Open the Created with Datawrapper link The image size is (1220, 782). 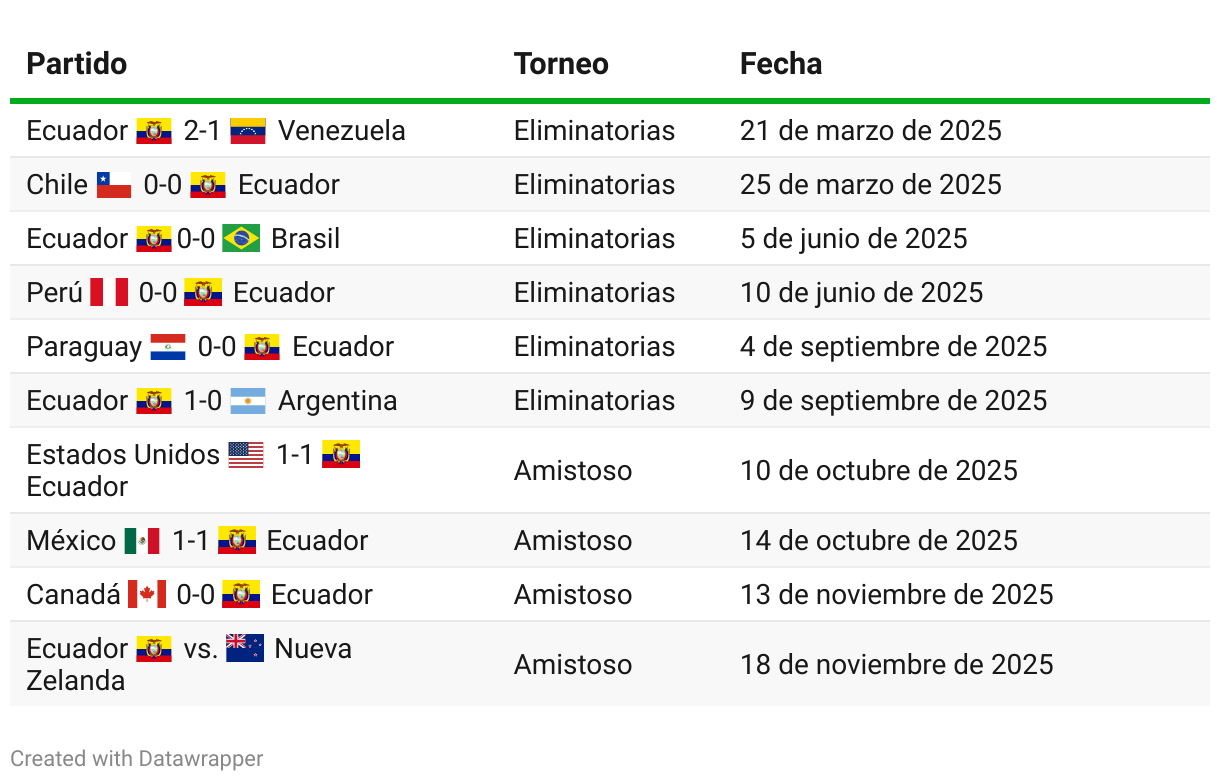(137, 759)
